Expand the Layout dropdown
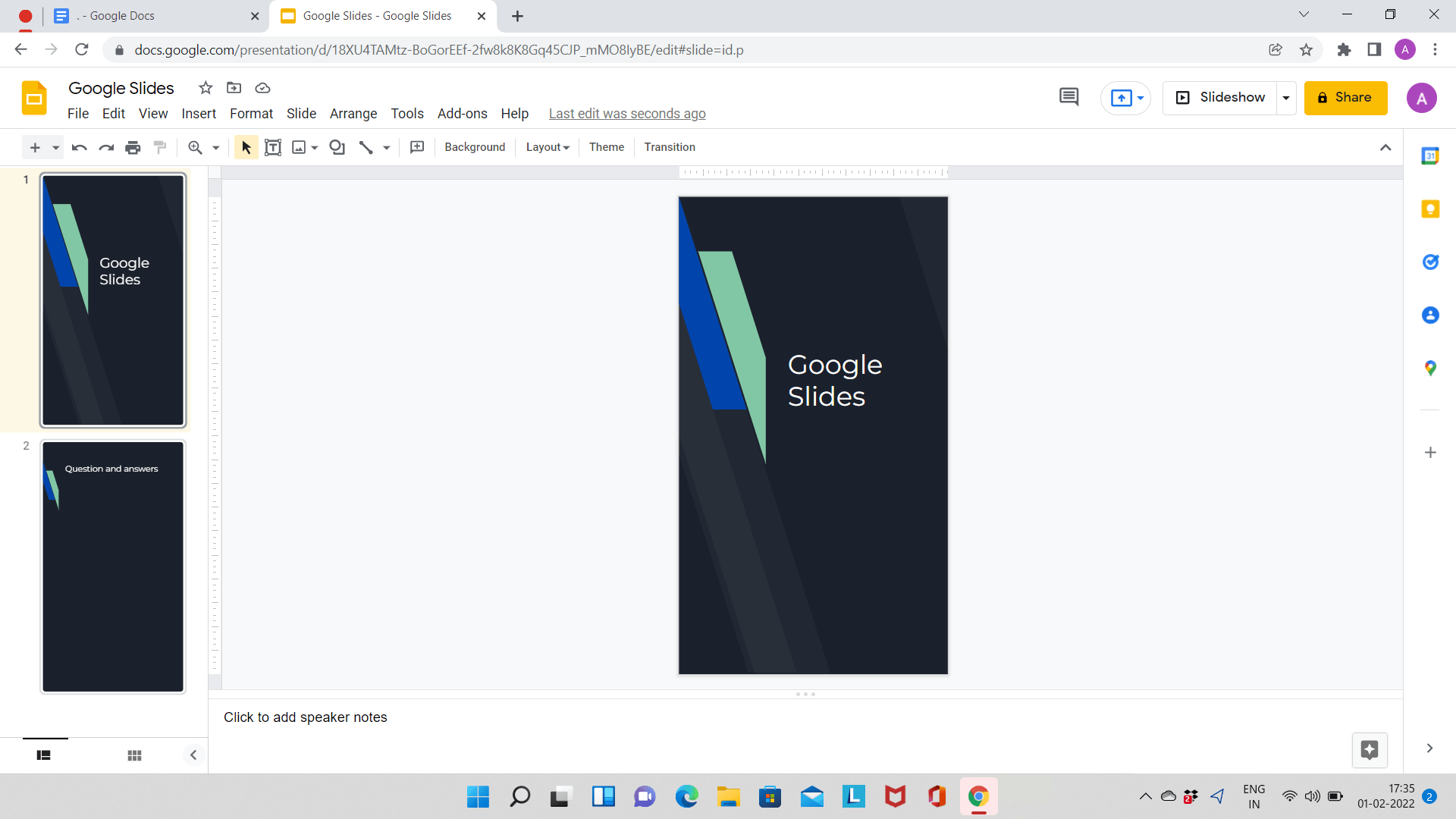Image resolution: width=1456 pixels, height=819 pixels. (x=548, y=147)
